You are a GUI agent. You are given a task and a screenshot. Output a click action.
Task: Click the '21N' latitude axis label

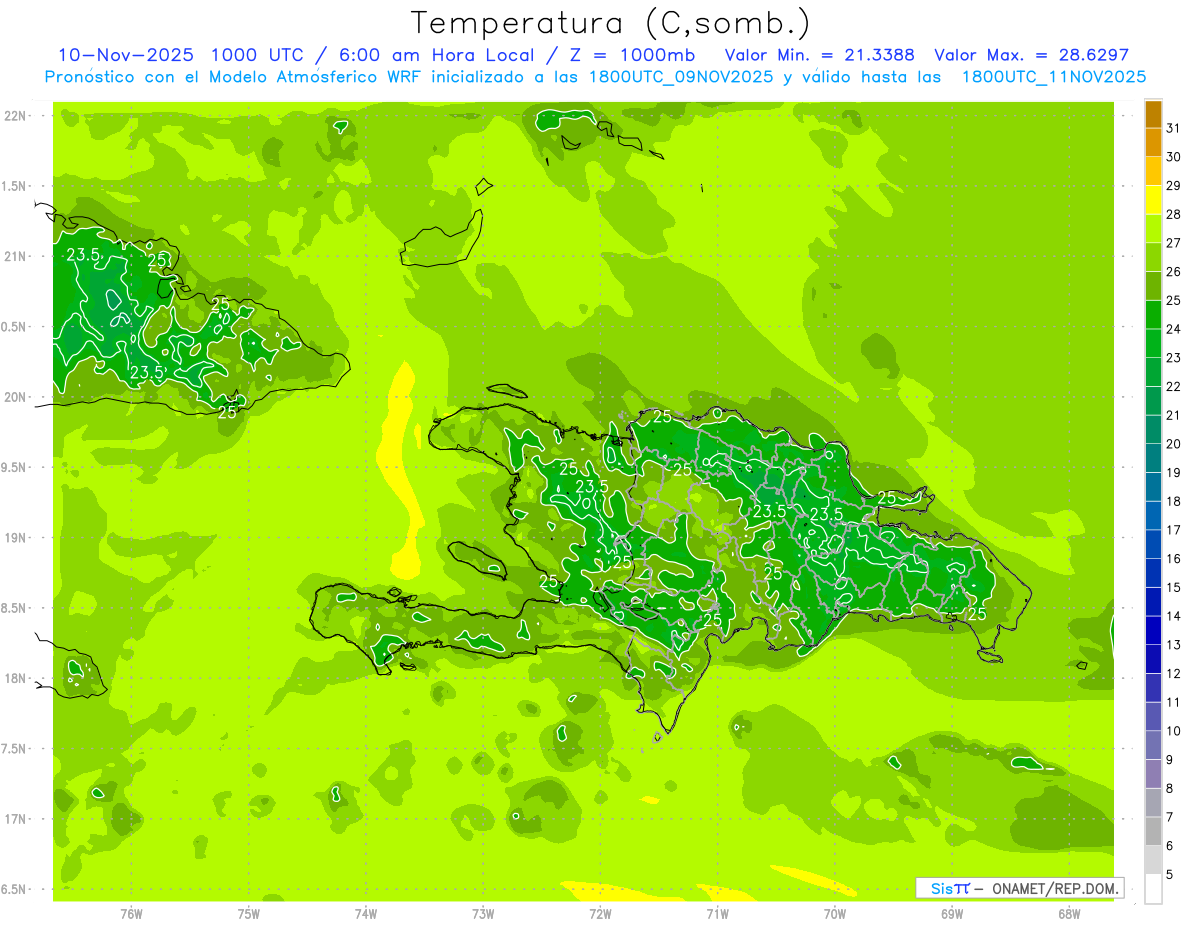coord(16,256)
